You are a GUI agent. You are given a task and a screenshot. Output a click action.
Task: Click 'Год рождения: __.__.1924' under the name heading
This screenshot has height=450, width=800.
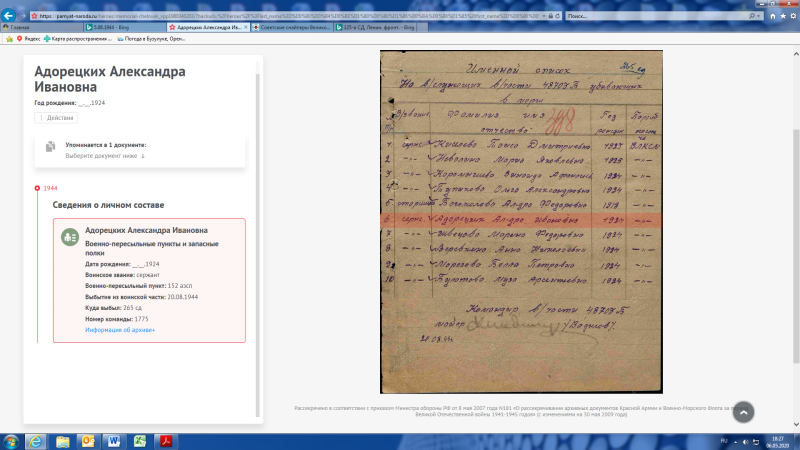tap(70, 103)
